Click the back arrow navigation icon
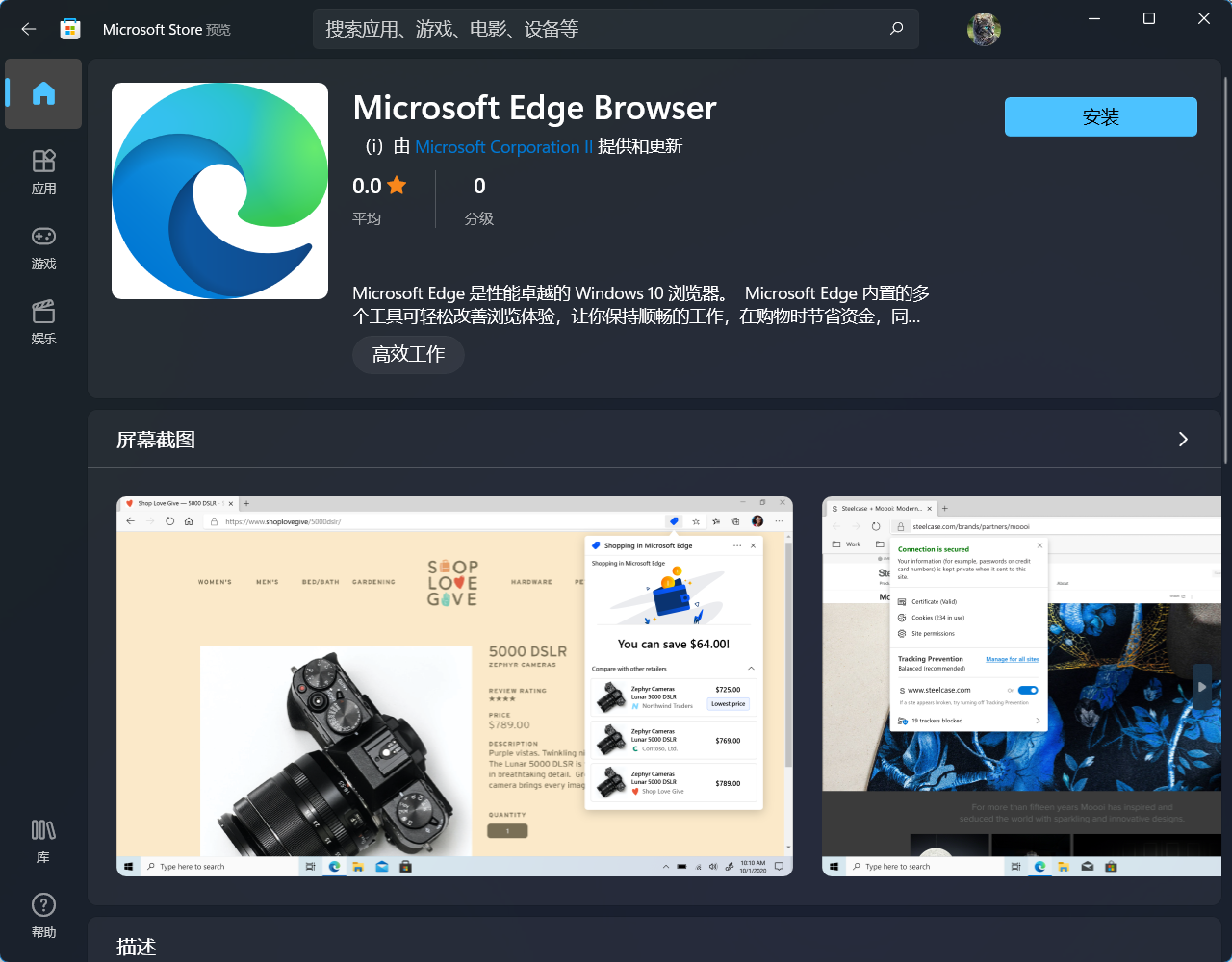 click(x=28, y=29)
